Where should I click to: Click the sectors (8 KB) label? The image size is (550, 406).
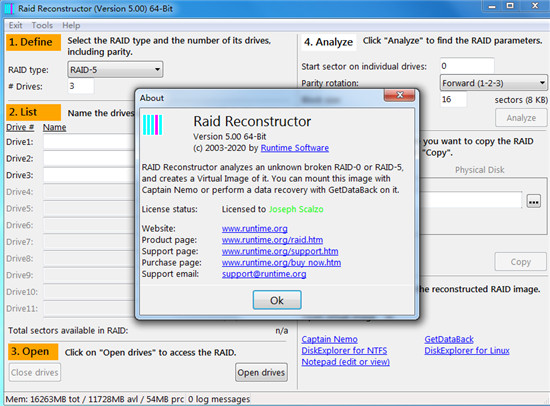coord(521,100)
